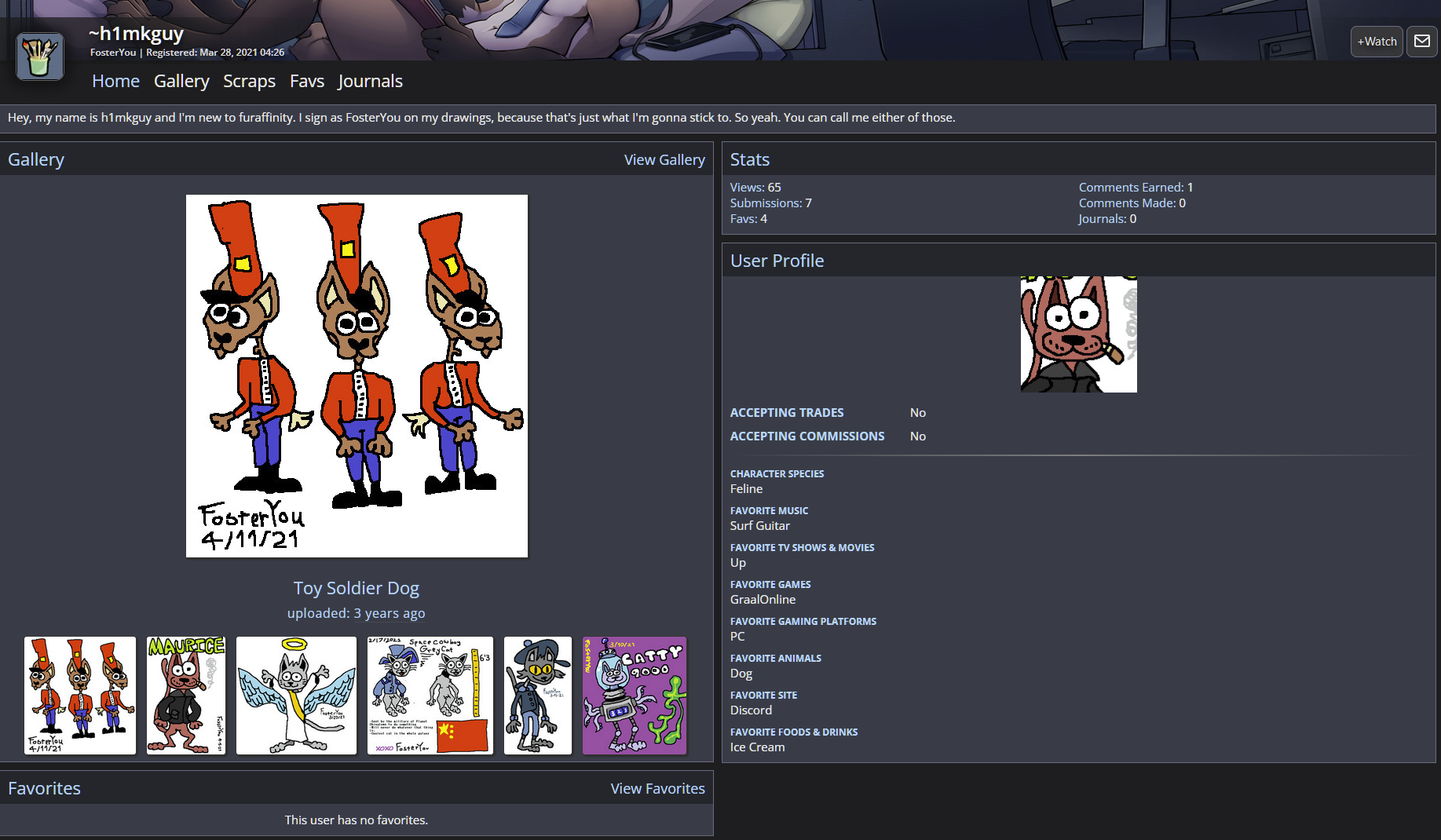Open the Journals tab
Screen dimensions: 1441x840
tap(370, 81)
